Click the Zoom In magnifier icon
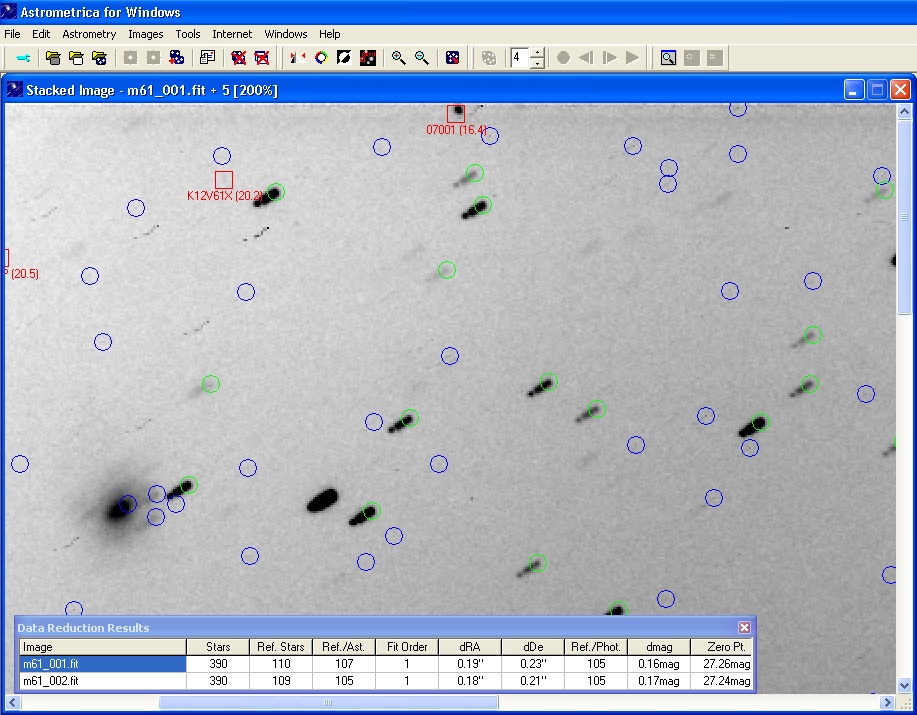 [x=398, y=58]
